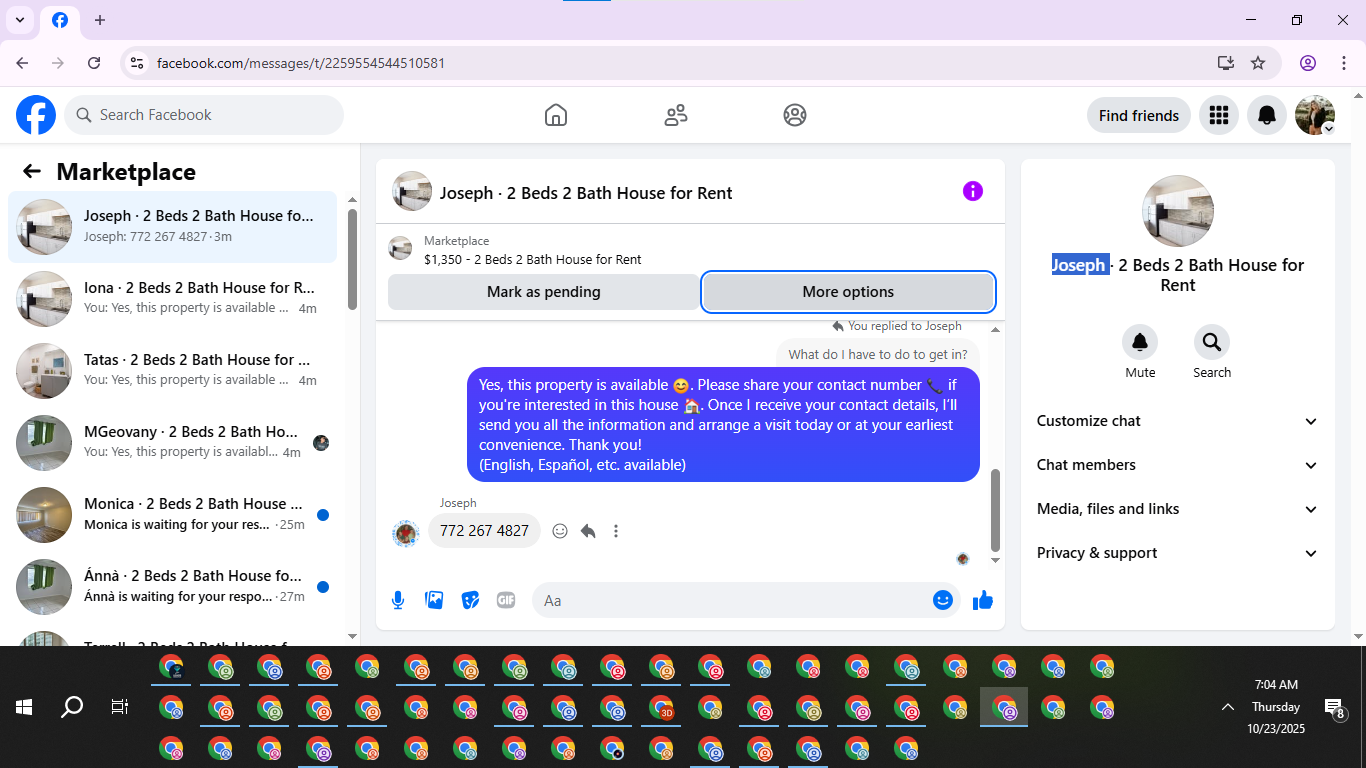The width and height of the screenshot is (1366, 768).
Task: Choose a sticker icon
Action: coord(470,600)
